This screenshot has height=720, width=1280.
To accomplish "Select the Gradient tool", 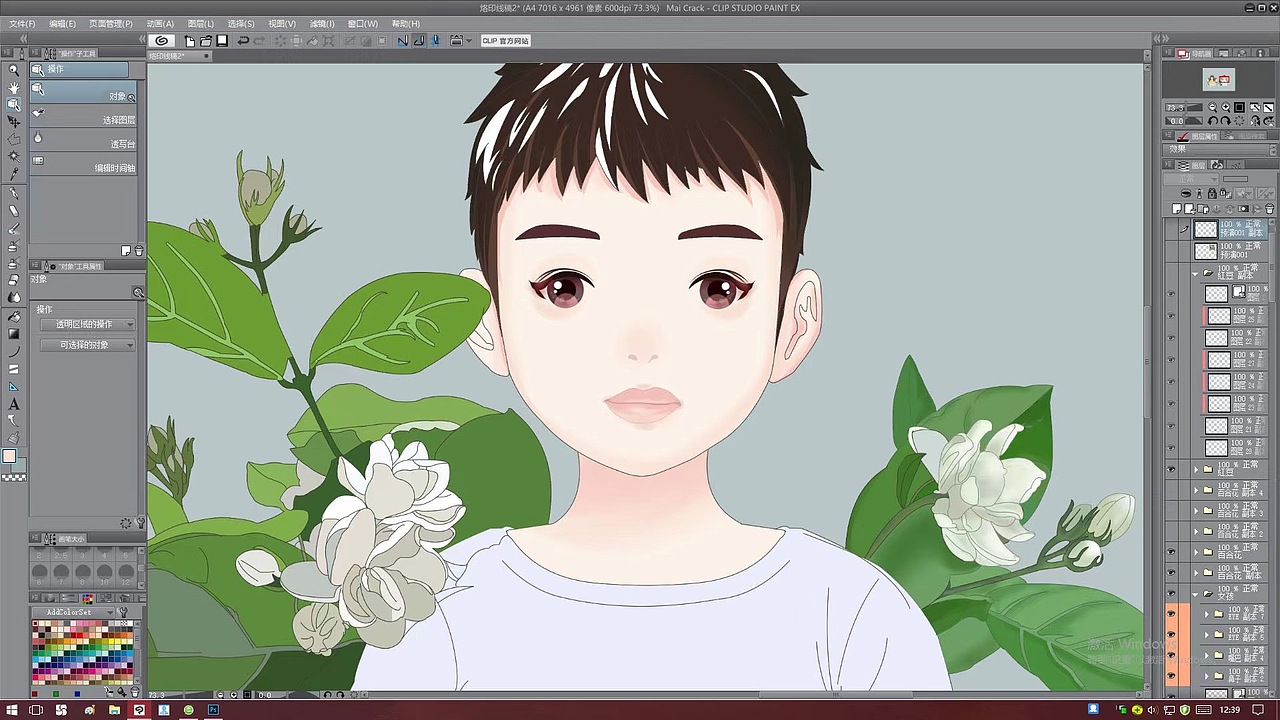I will [14, 333].
